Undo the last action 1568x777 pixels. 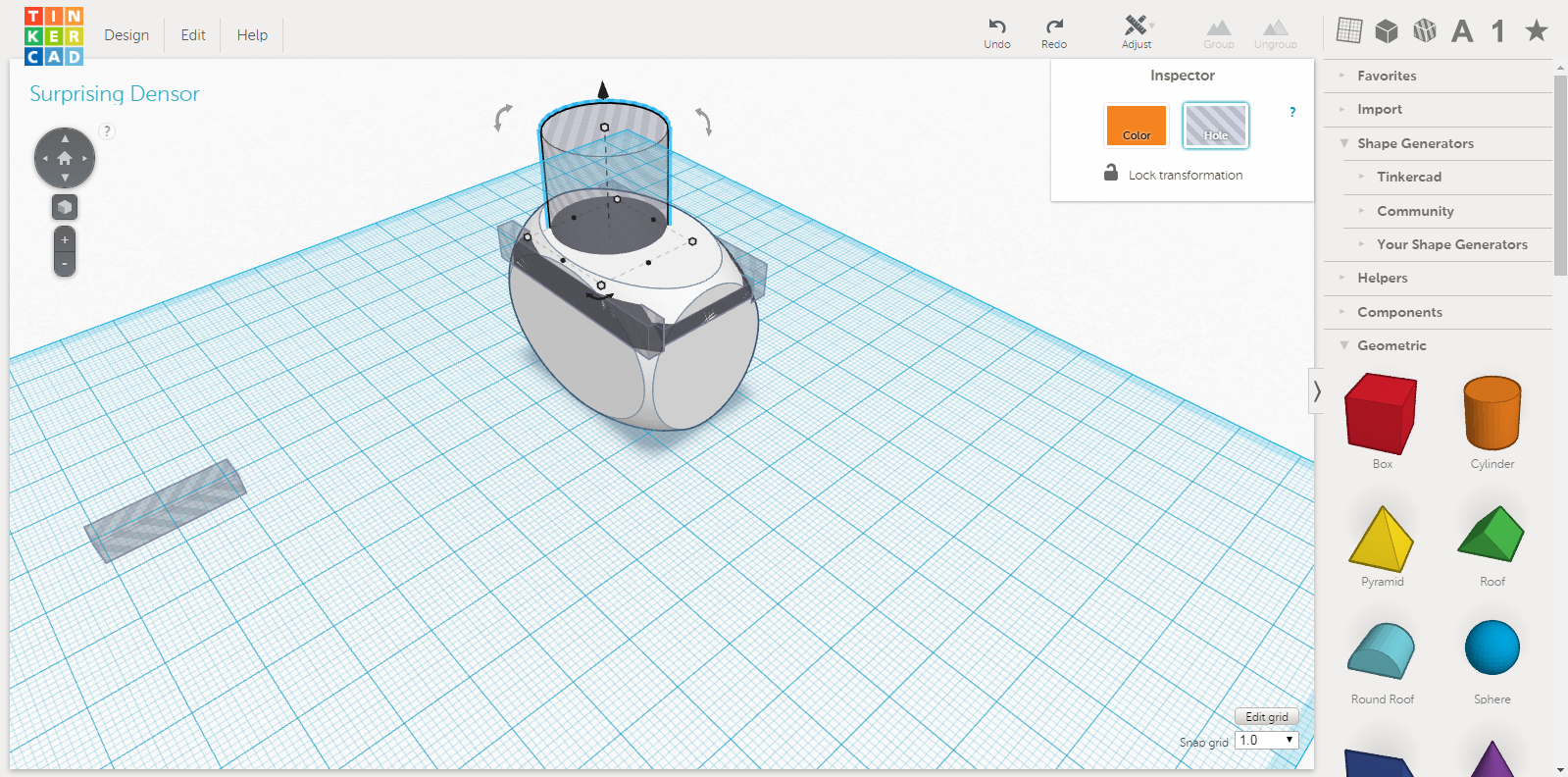pyautogui.click(x=997, y=32)
